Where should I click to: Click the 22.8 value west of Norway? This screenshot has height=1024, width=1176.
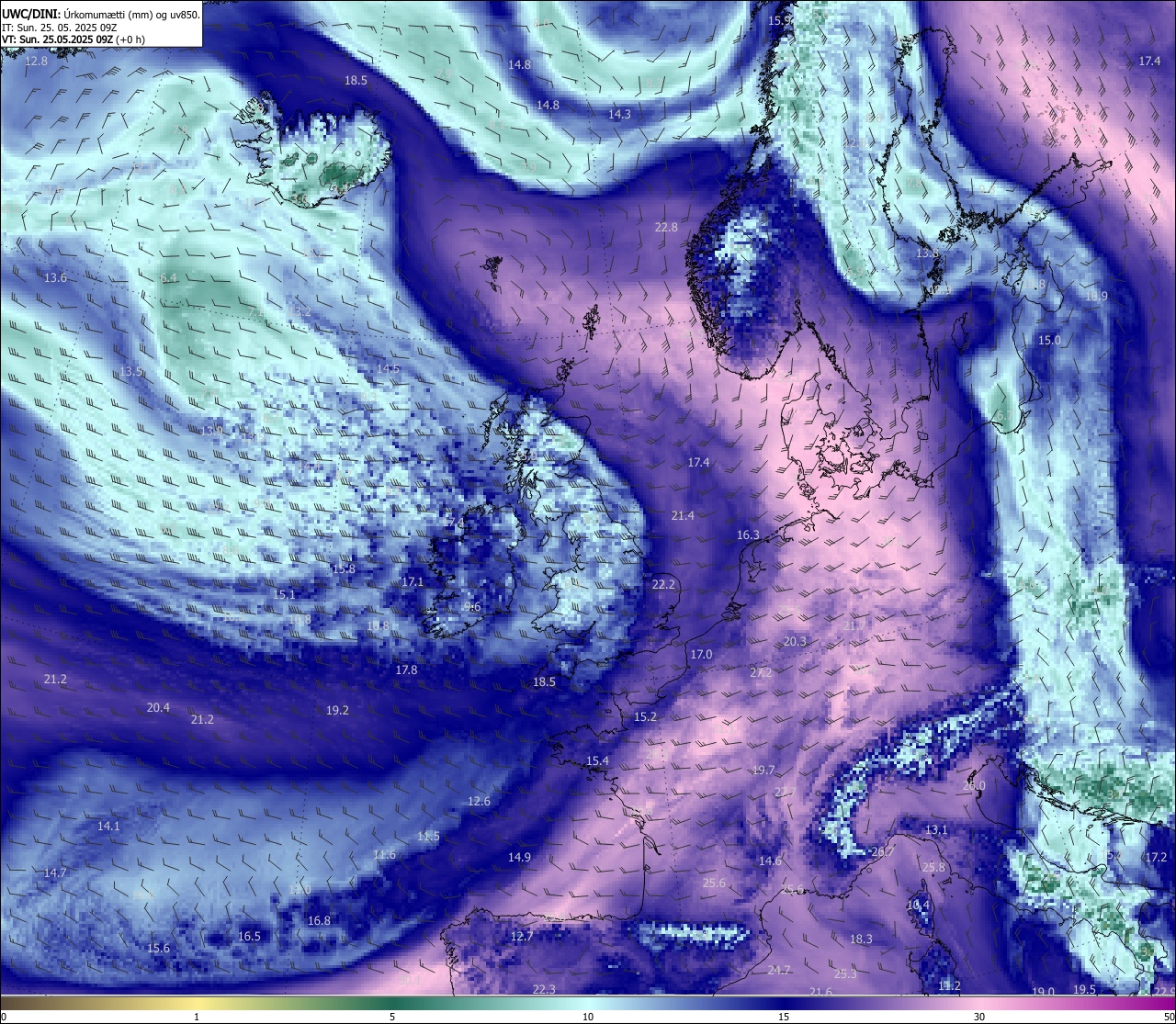(x=666, y=228)
